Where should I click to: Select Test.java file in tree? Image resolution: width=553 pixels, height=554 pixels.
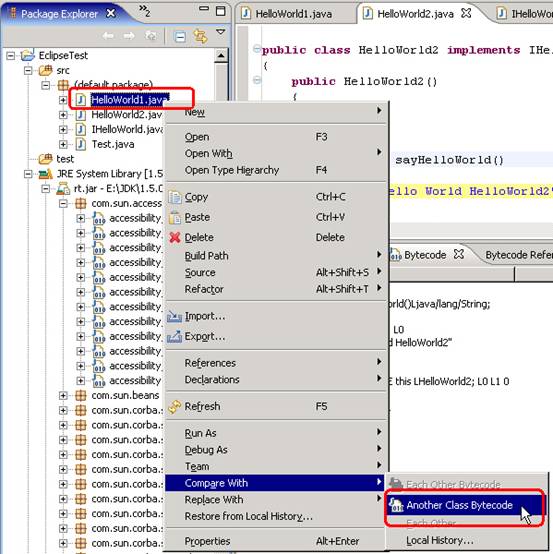(113, 145)
